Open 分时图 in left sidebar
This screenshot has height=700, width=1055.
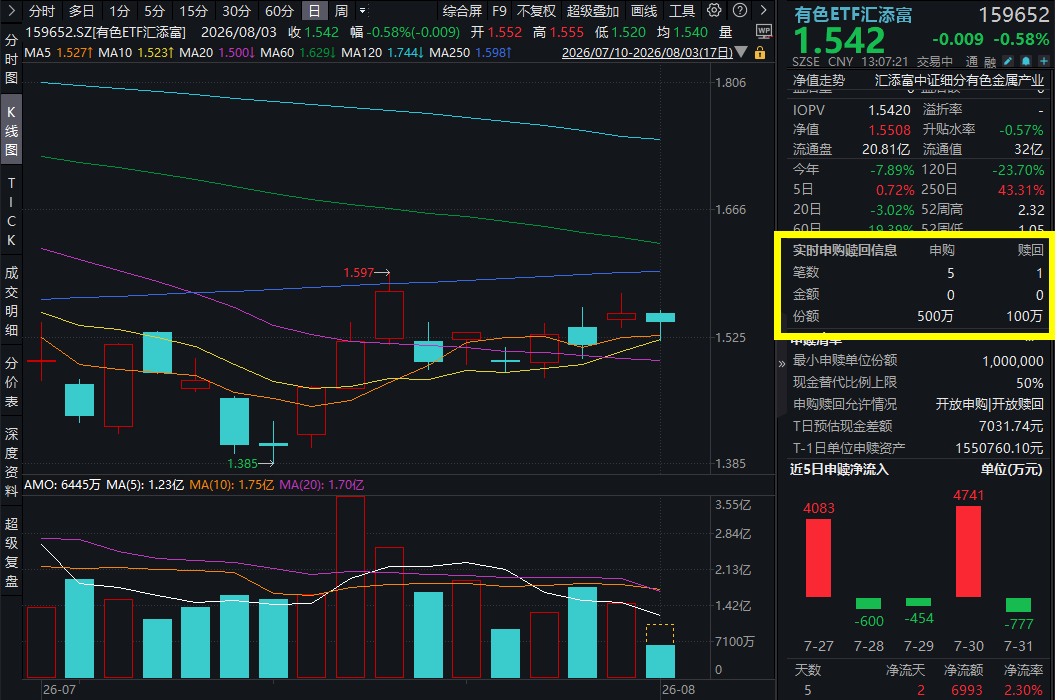click(11, 59)
